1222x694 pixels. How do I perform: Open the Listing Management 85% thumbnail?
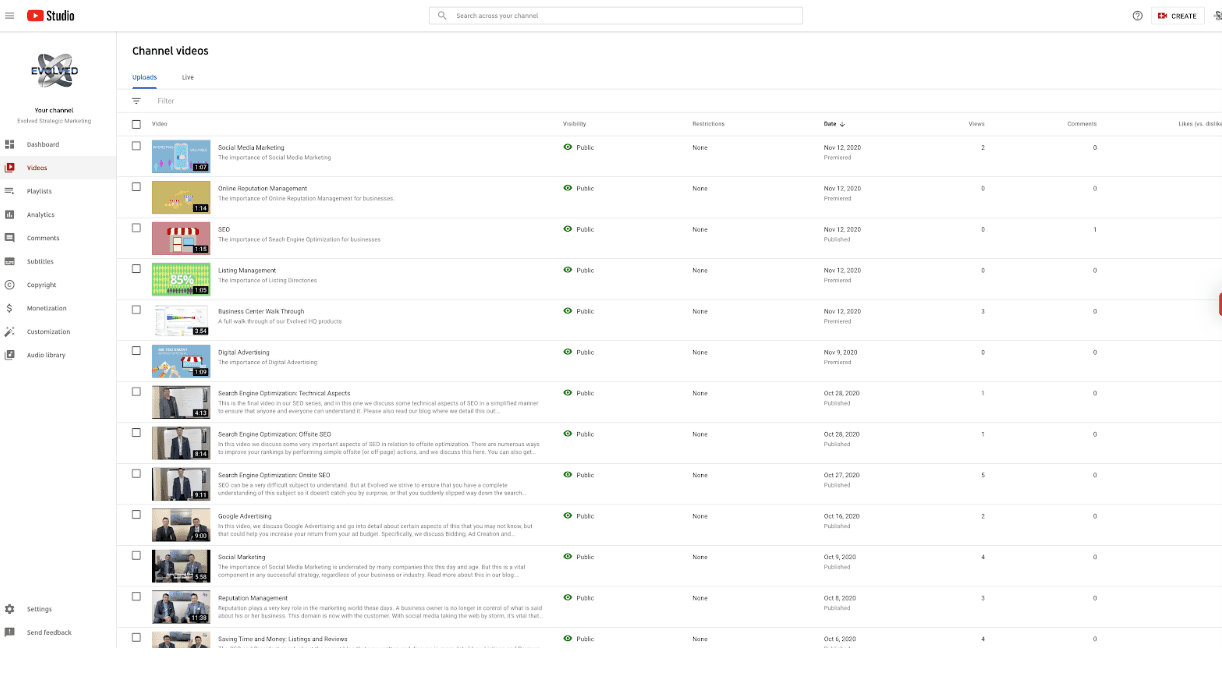point(181,279)
